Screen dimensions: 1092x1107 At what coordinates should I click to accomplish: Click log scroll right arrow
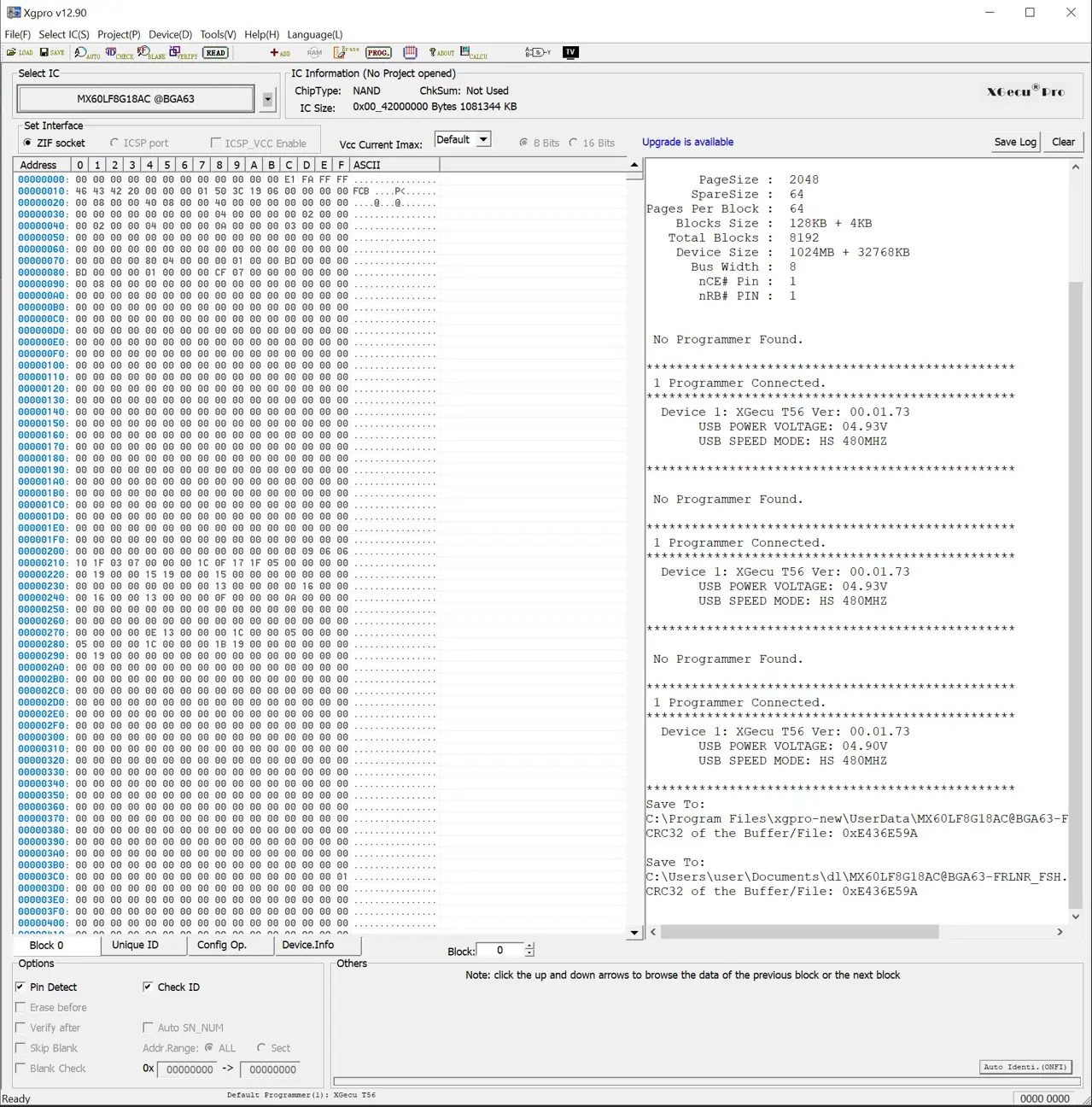click(x=1060, y=932)
